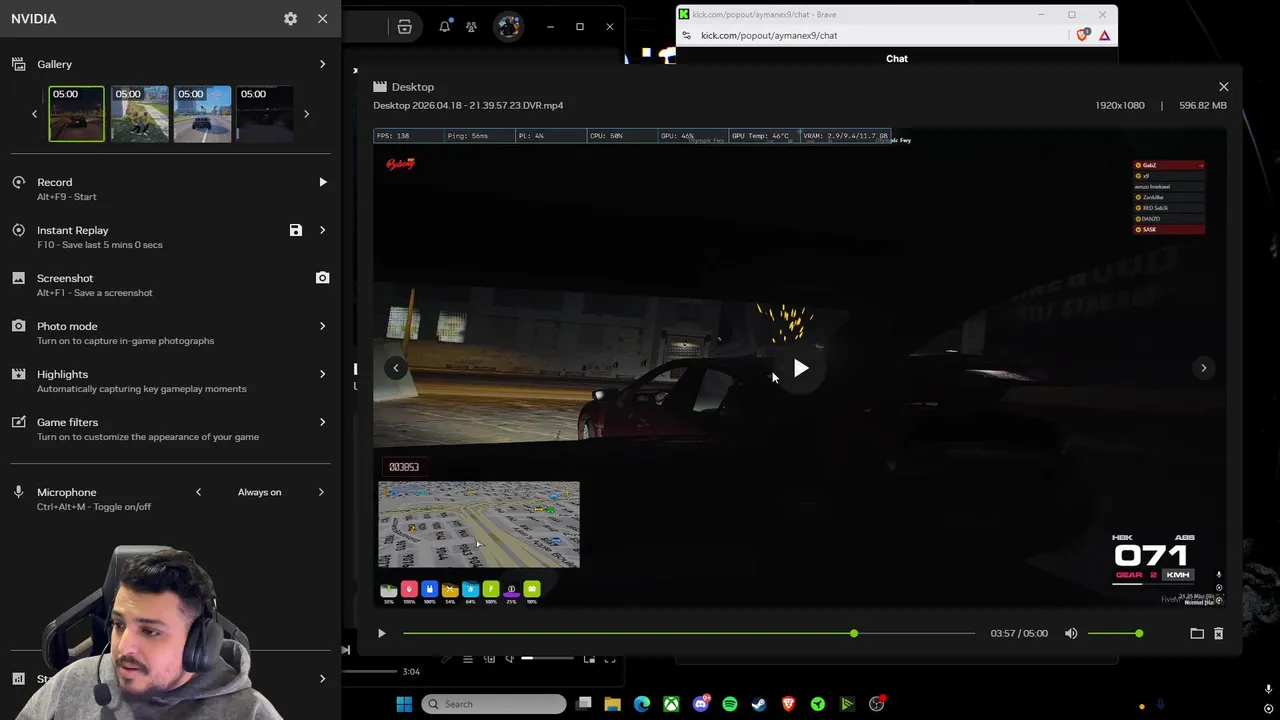Click the Windows Start button
1280x720 pixels.
tap(404, 704)
